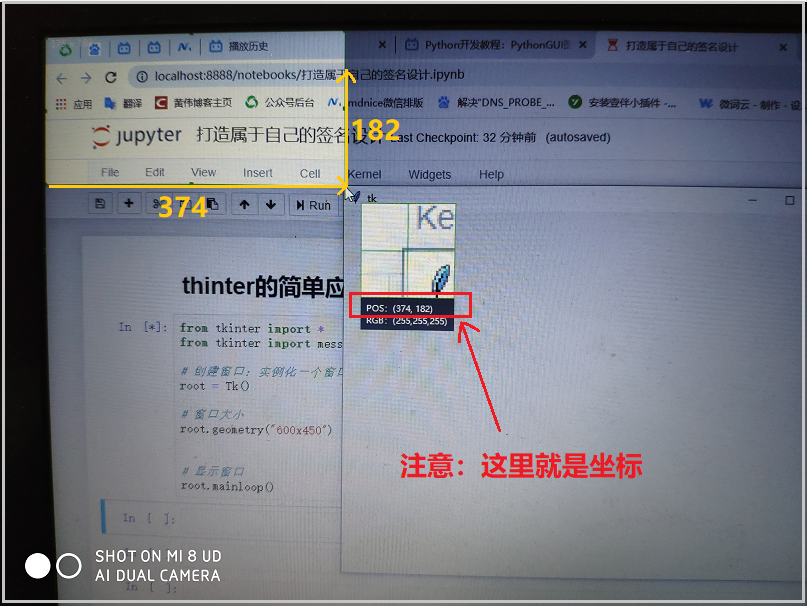Open the Cell menu
This screenshot has width=807, height=606.
point(310,172)
